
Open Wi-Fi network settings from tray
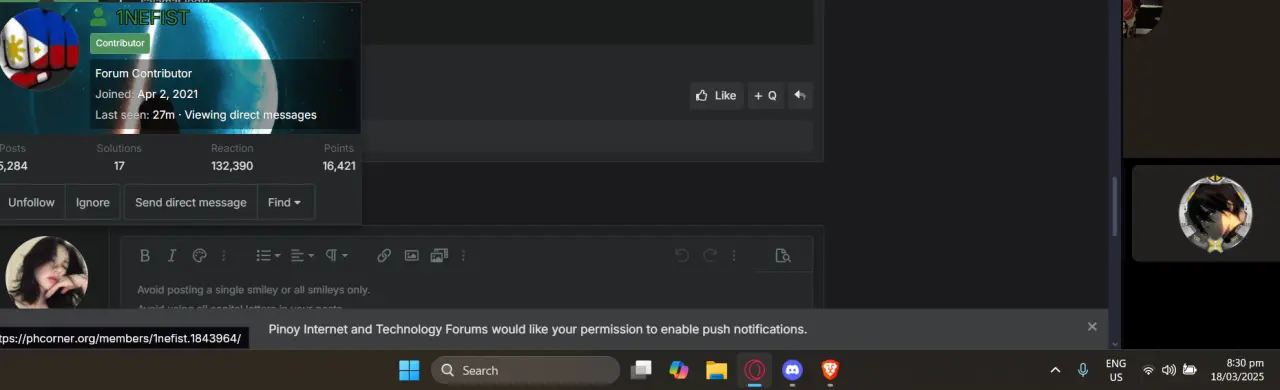click(1148, 370)
